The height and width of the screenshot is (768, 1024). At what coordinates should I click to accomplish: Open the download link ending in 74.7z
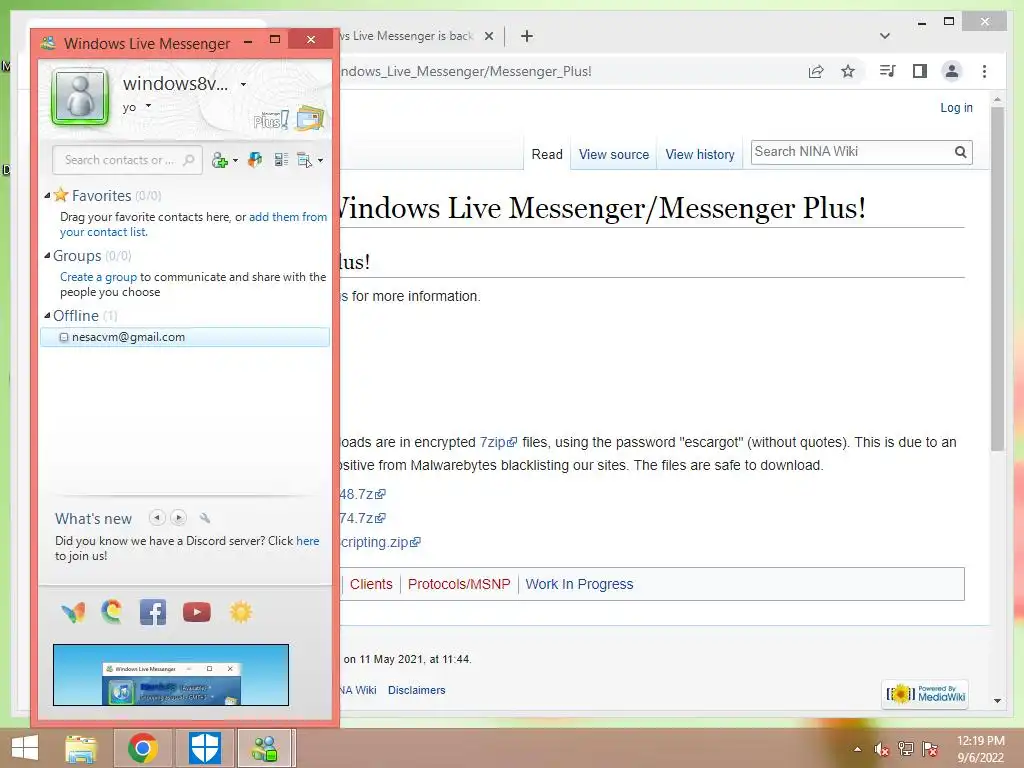[x=362, y=518]
